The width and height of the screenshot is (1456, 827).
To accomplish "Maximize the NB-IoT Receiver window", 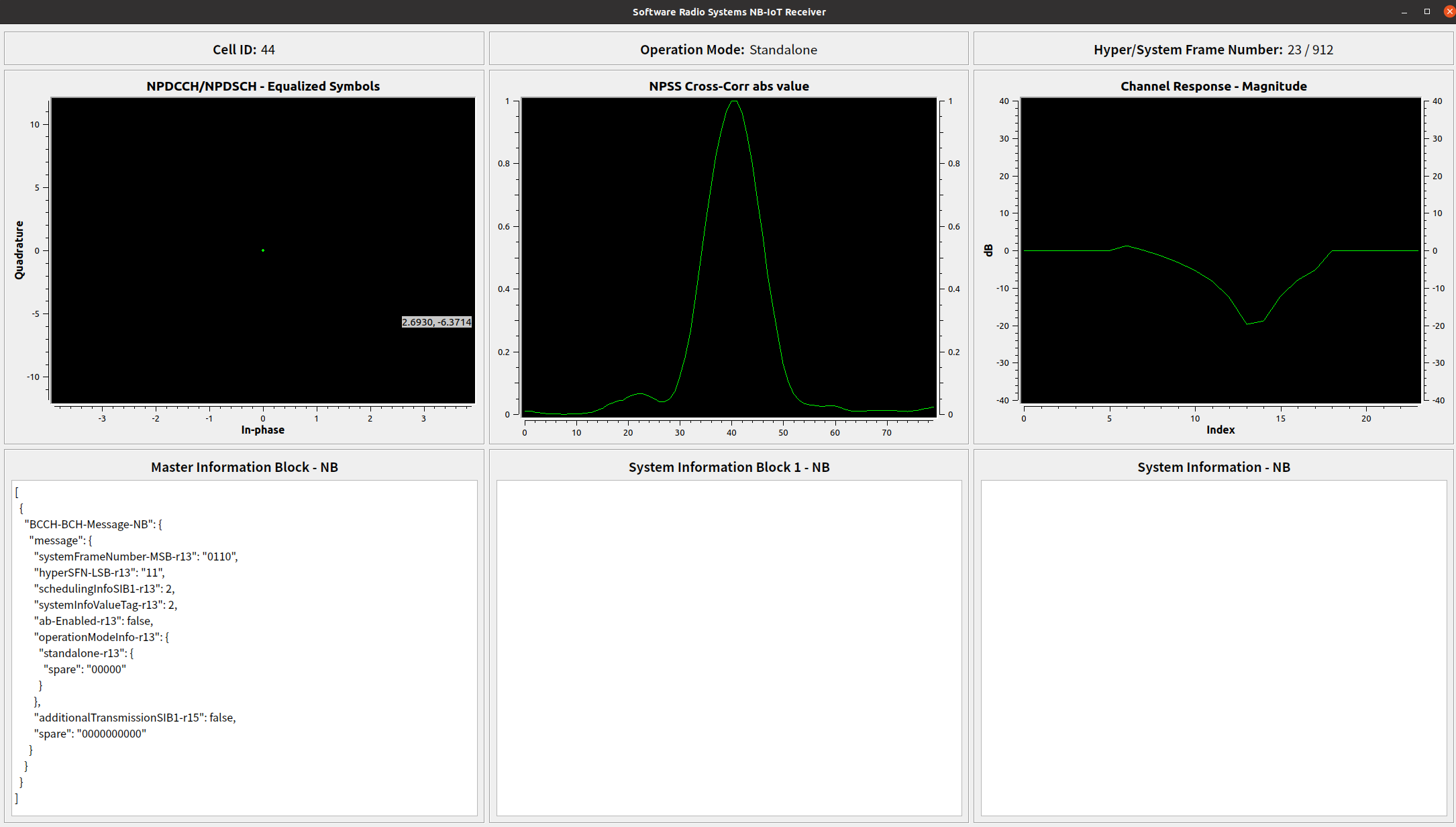I will tap(1426, 11).
